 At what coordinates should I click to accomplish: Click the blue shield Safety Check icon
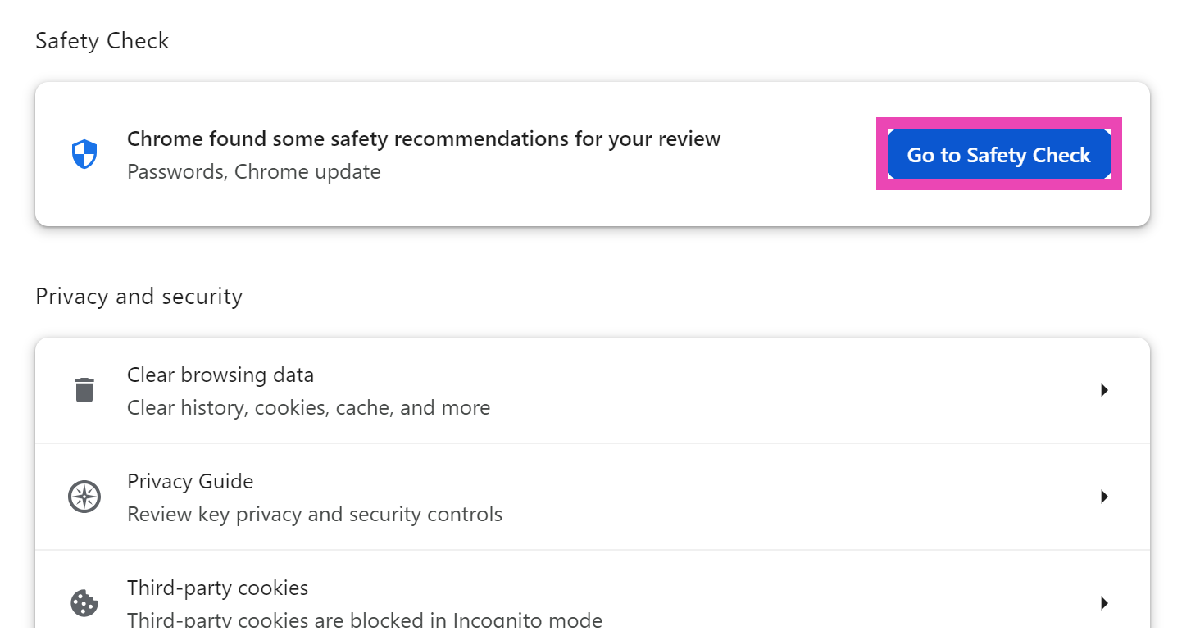(85, 154)
